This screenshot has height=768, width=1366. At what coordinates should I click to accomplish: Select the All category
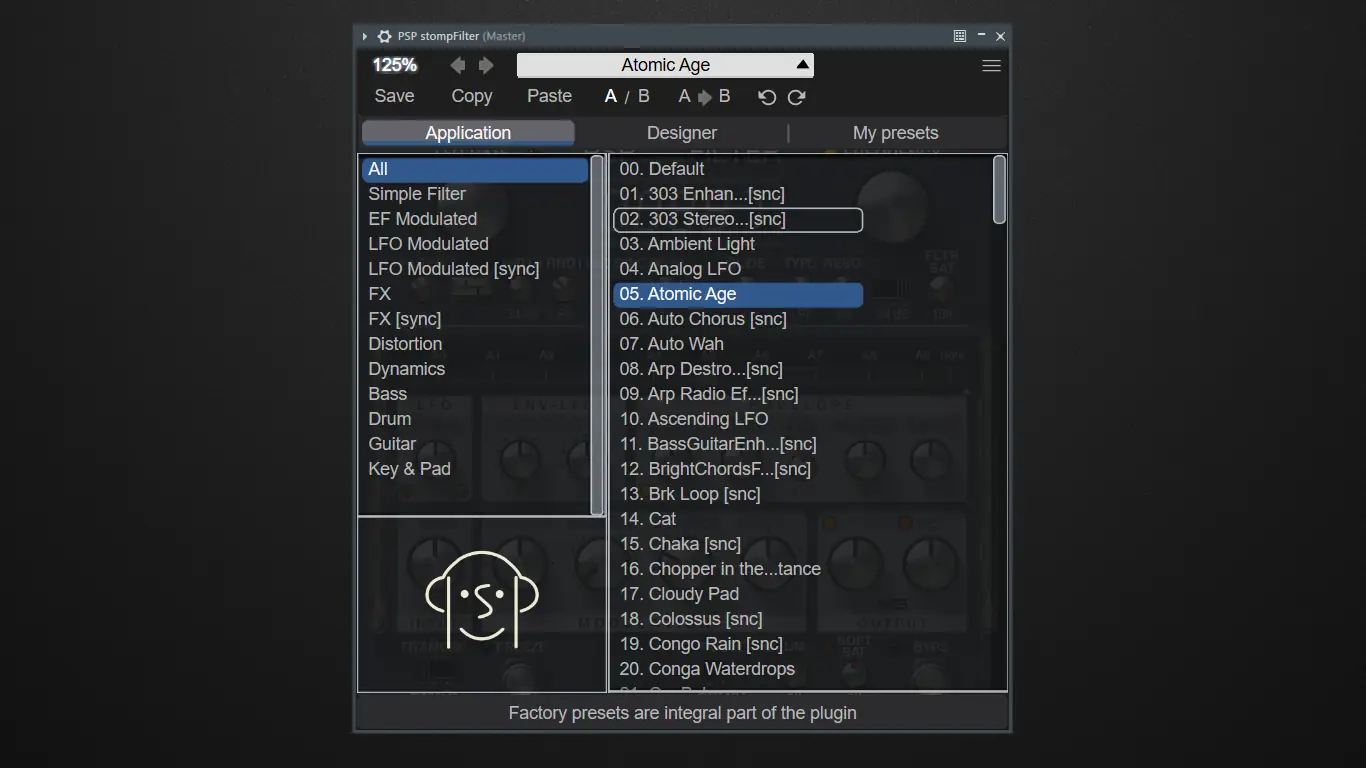tap(475, 169)
